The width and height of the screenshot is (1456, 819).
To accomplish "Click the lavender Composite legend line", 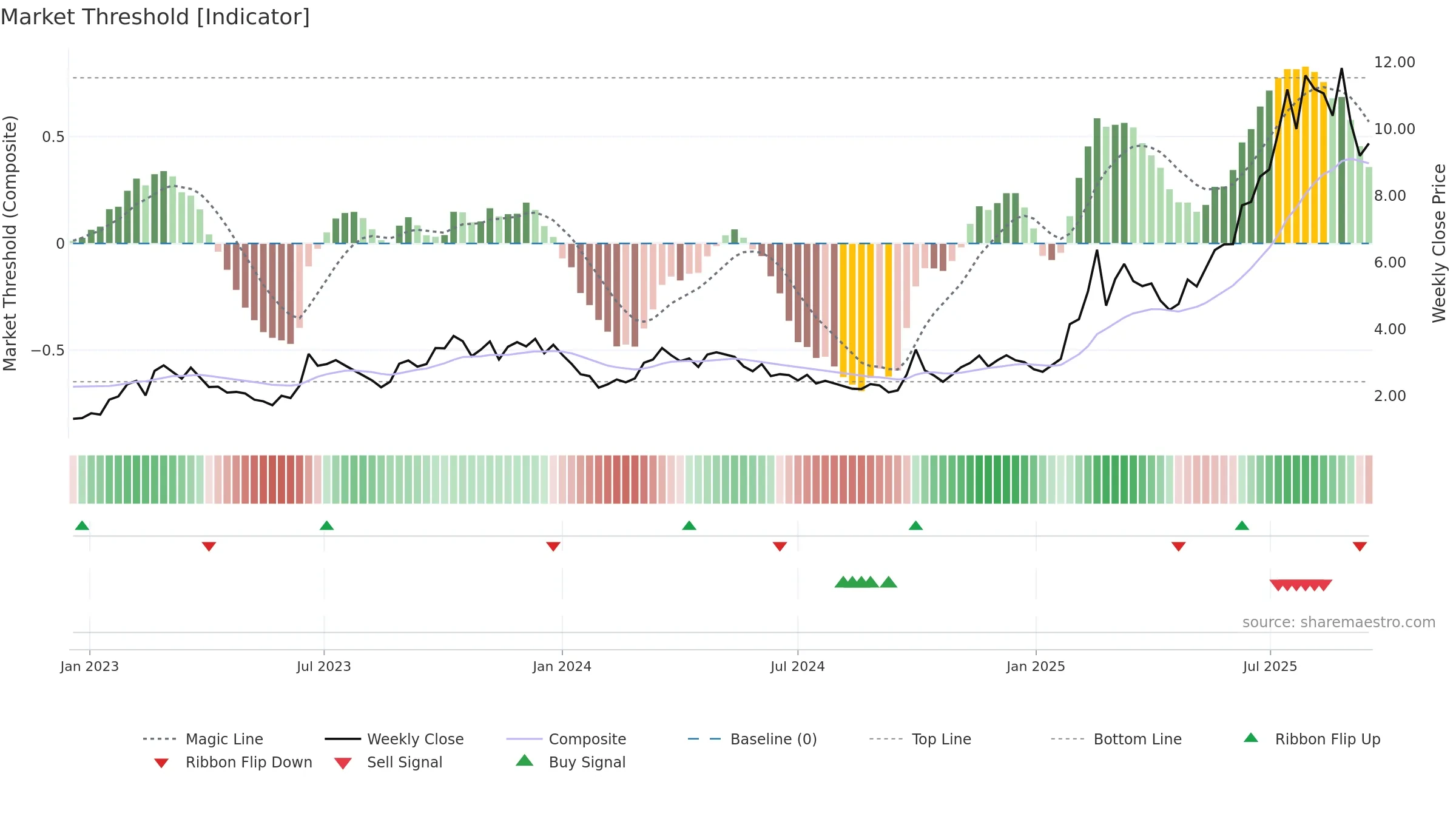I will click(x=524, y=739).
